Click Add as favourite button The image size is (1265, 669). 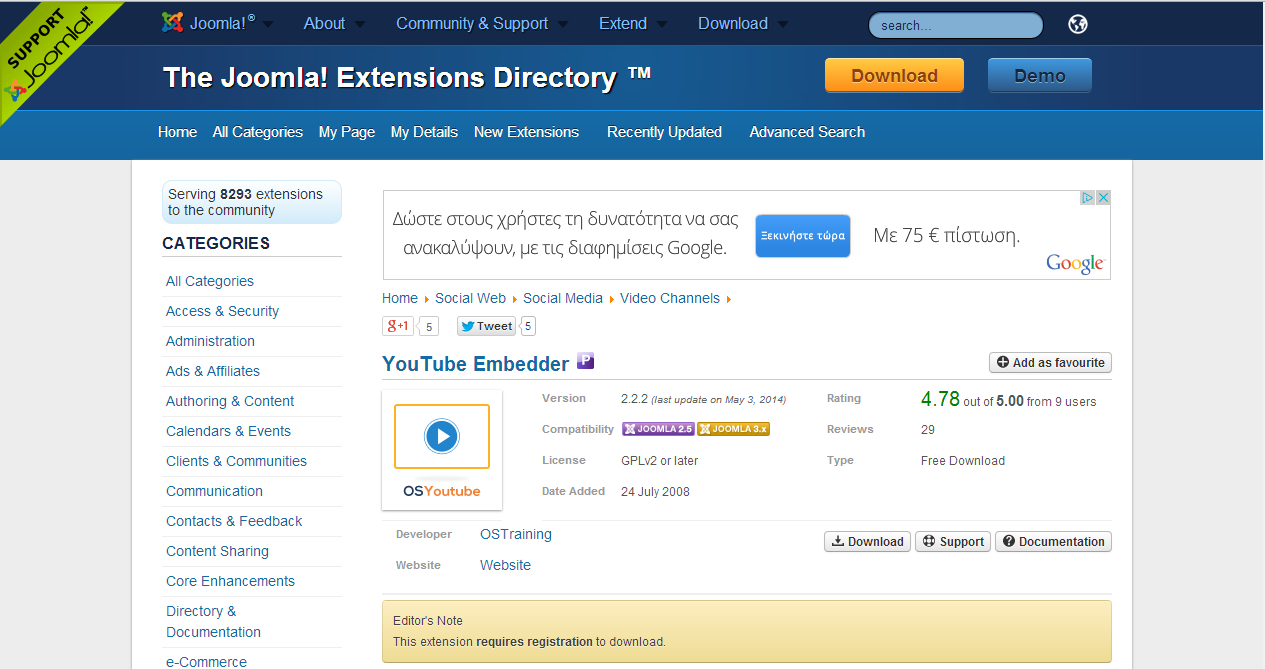[1050, 363]
